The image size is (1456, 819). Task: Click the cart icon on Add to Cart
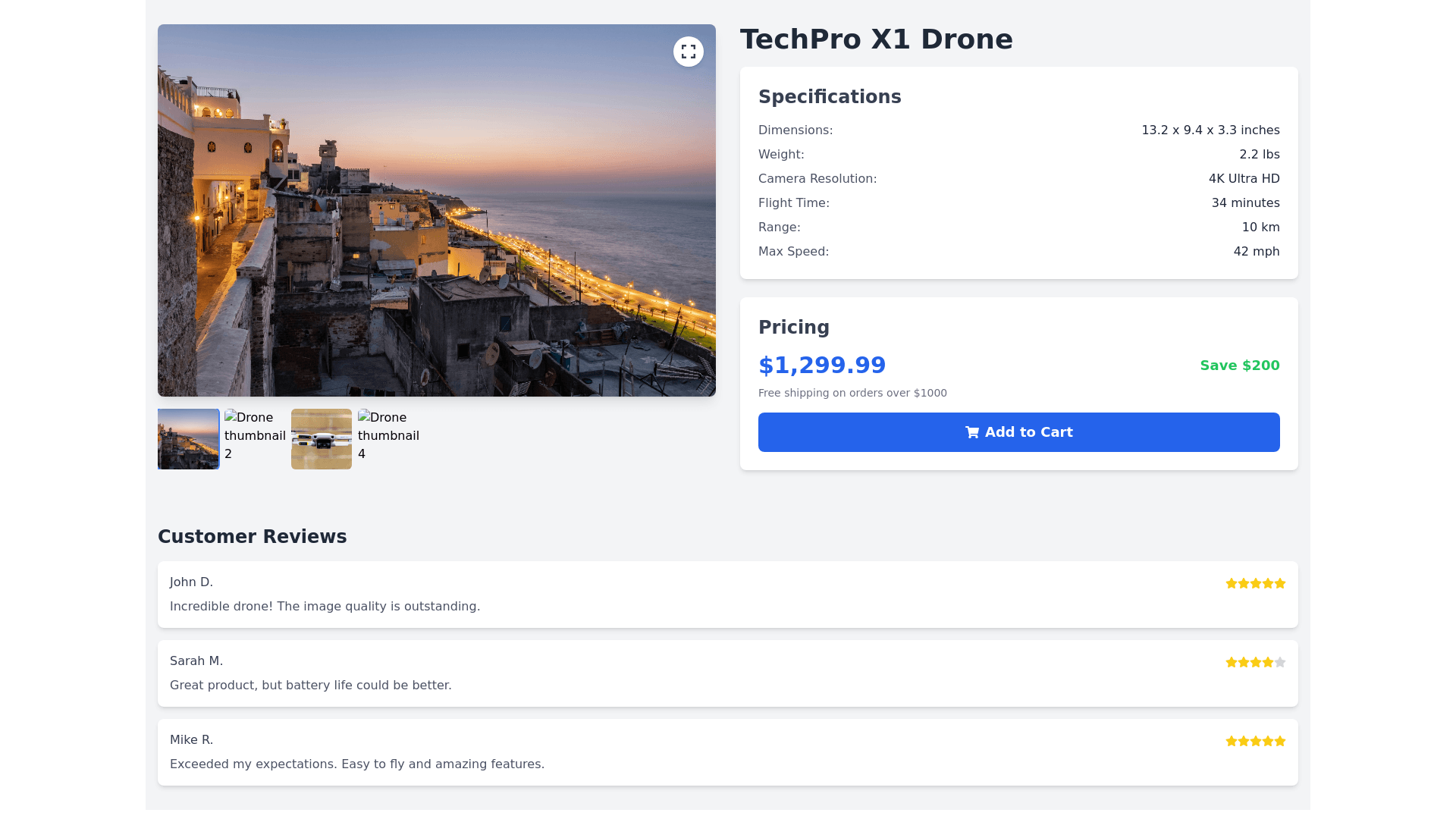pyautogui.click(x=972, y=432)
